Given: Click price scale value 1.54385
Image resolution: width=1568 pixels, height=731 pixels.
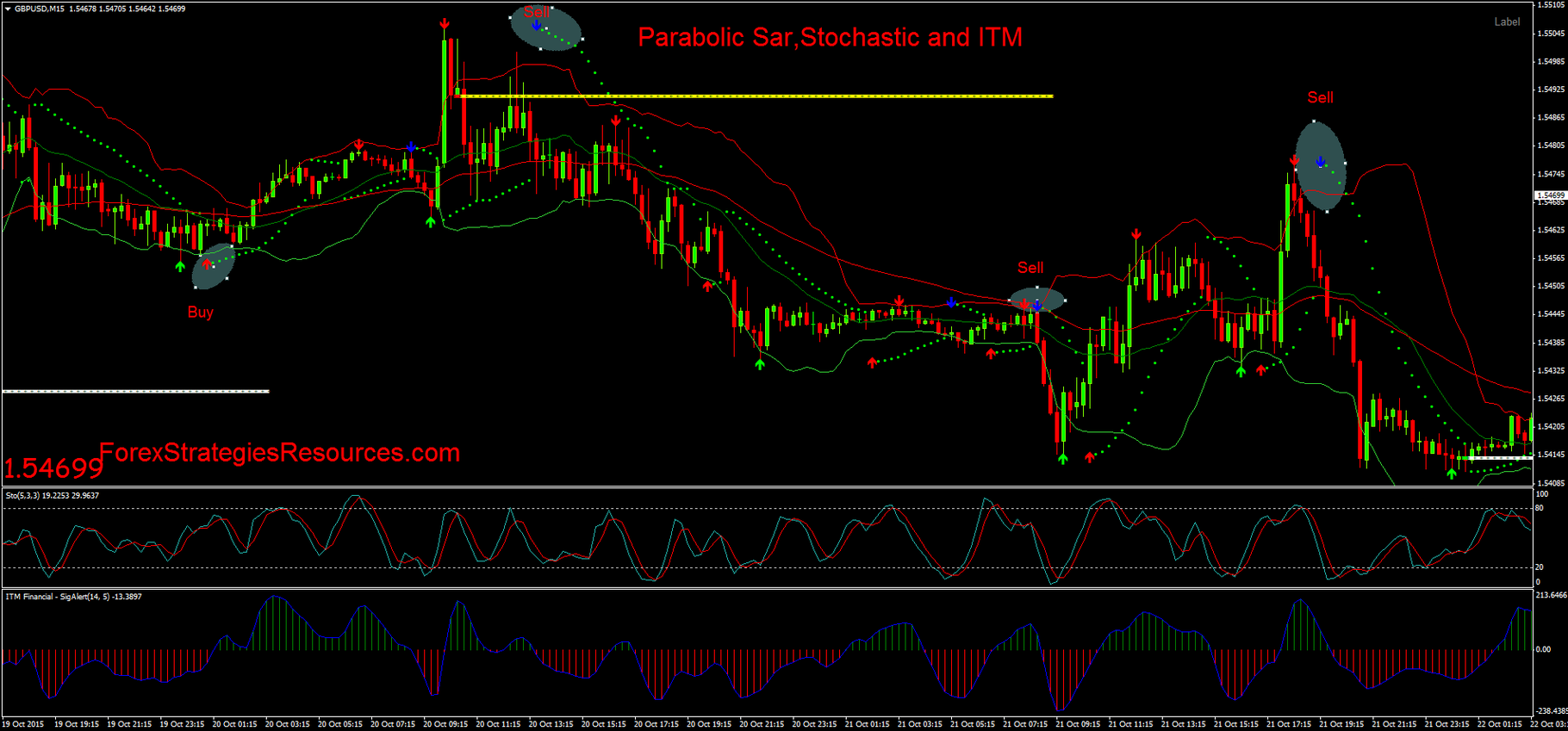Looking at the screenshot, I should (x=1551, y=343).
